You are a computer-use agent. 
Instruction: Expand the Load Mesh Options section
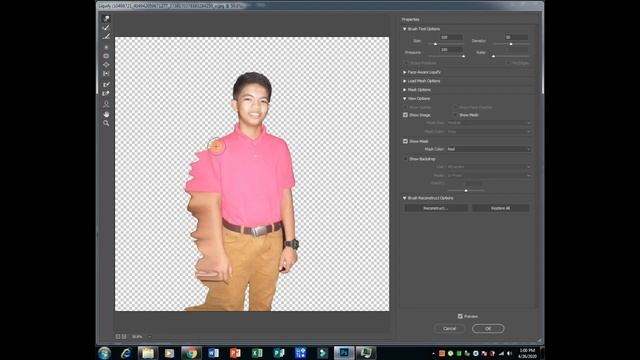click(404, 81)
